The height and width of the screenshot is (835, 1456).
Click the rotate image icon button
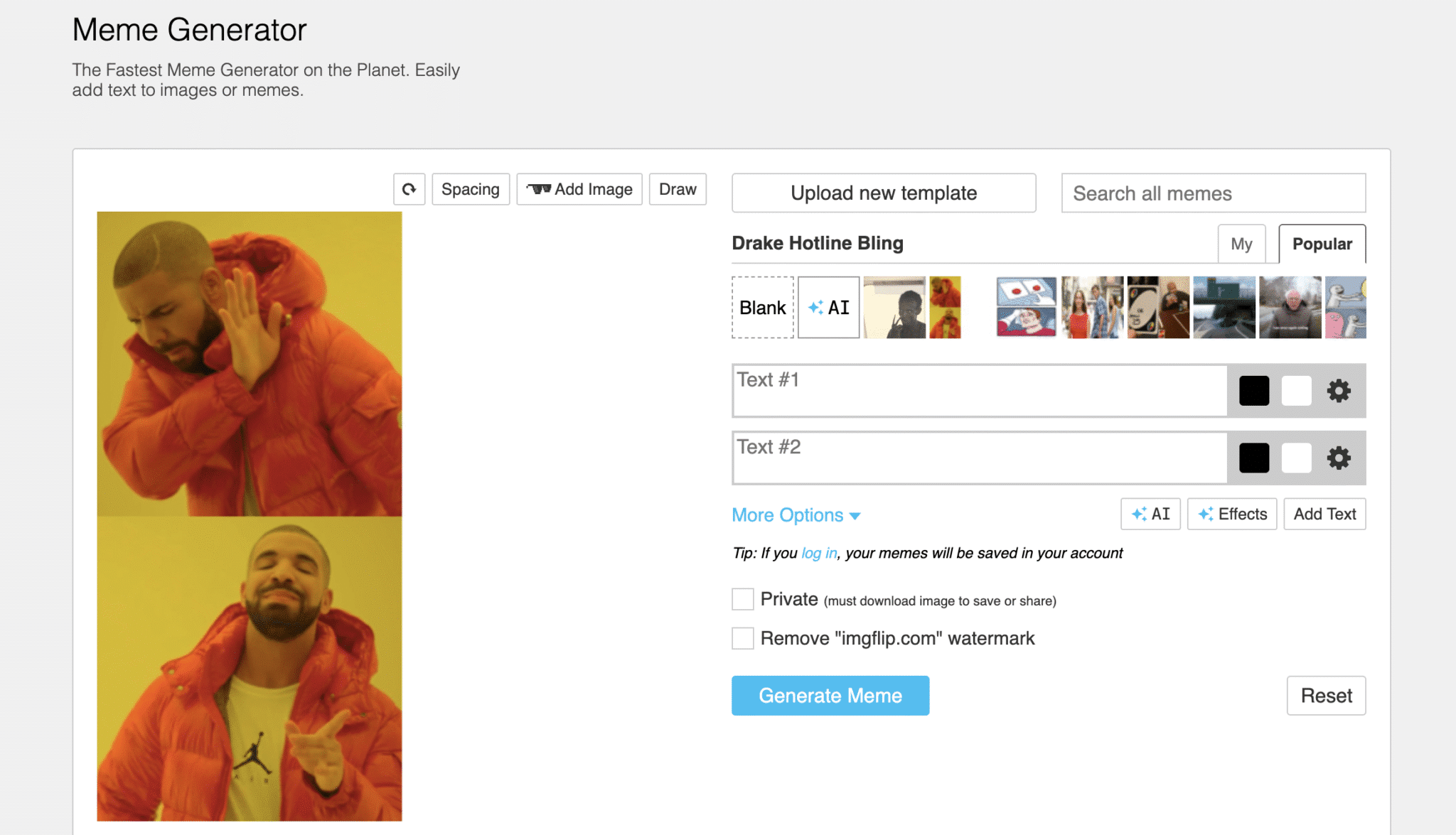point(409,189)
